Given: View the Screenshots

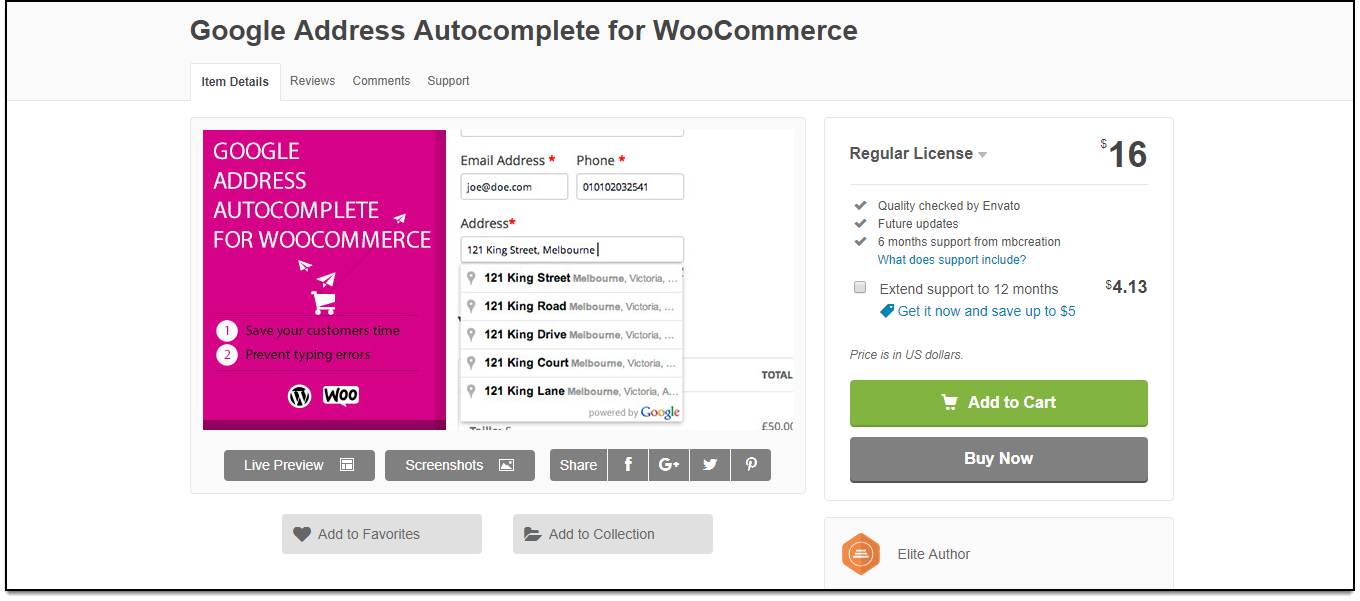Looking at the screenshot, I should pyautogui.click(x=460, y=465).
